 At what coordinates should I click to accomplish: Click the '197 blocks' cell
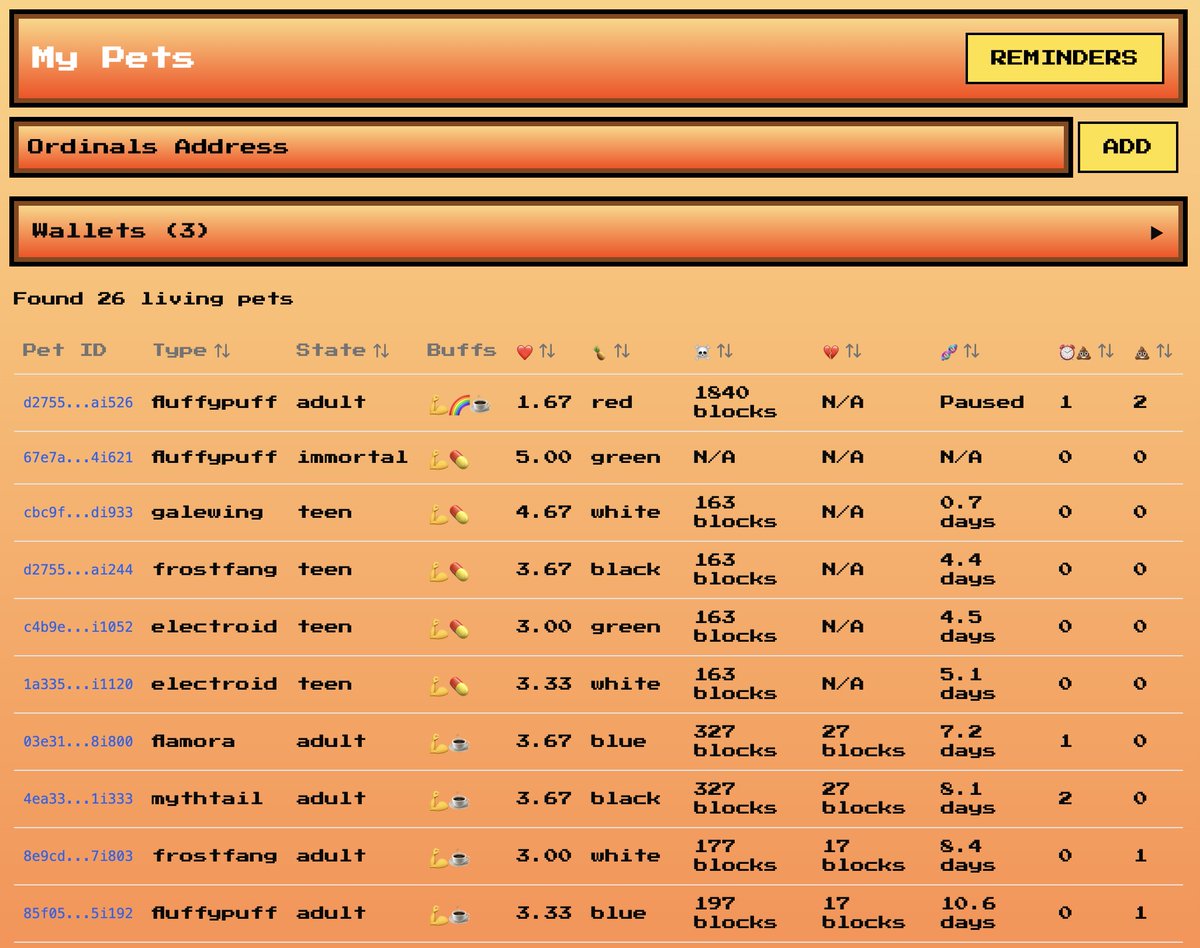click(x=735, y=913)
